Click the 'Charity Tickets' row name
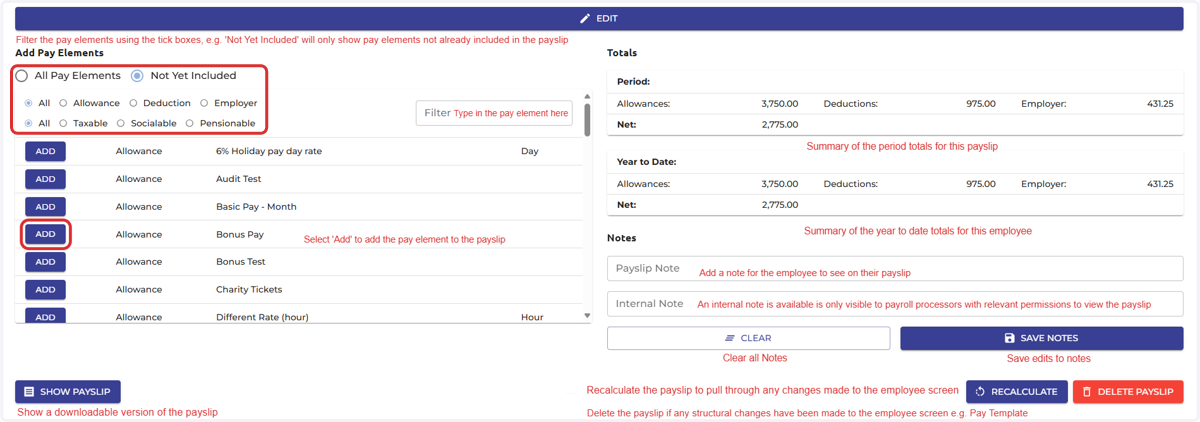The height and width of the screenshot is (422, 1200). point(249,290)
